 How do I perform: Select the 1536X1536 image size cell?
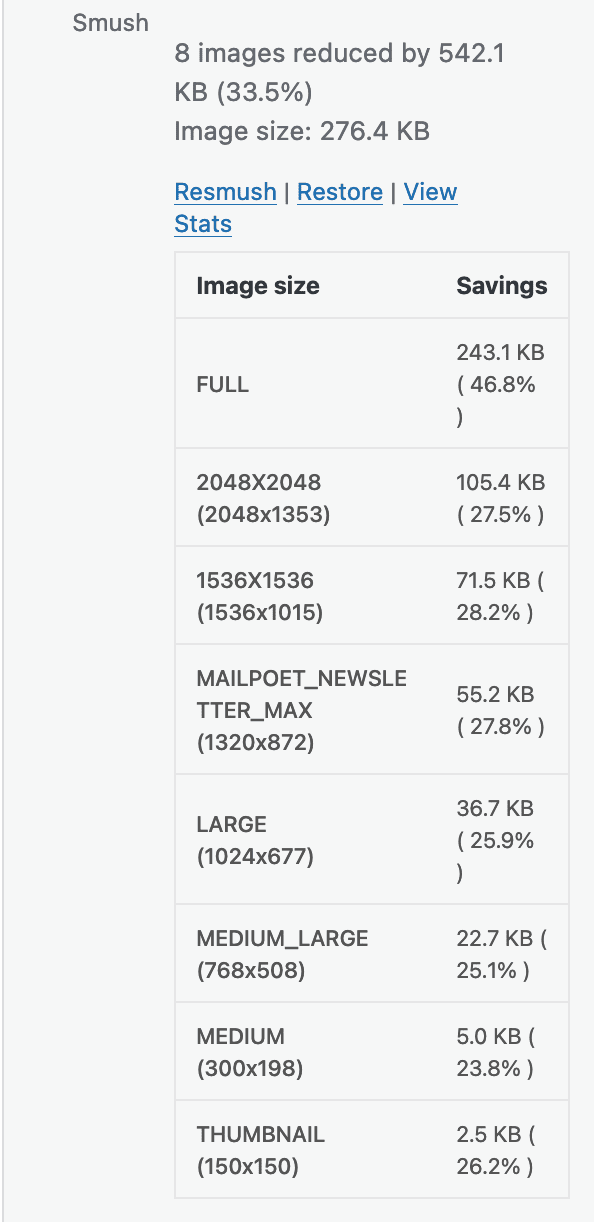pos(259,596)
